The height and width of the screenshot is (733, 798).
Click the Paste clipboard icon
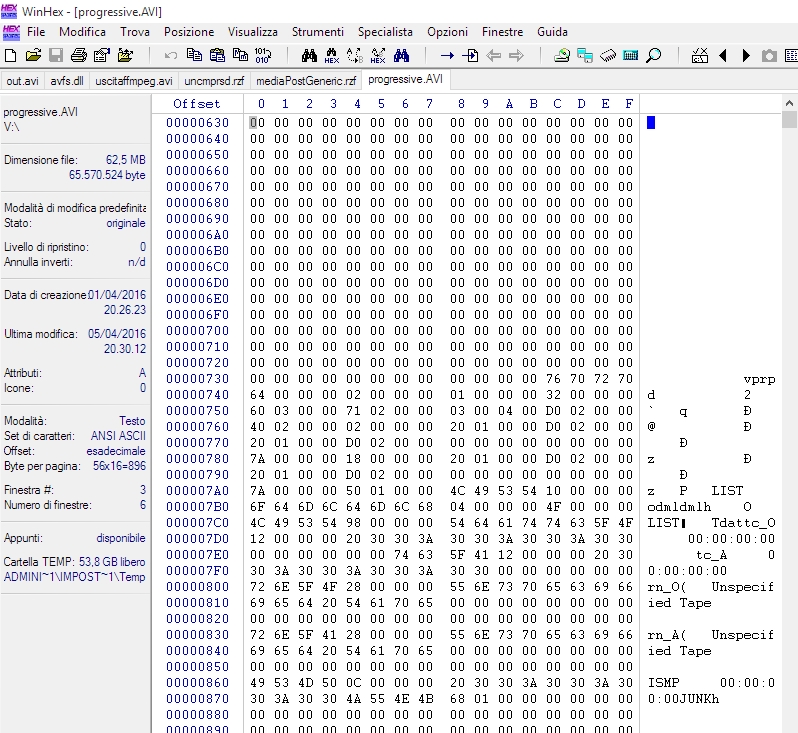click(217, 55)
